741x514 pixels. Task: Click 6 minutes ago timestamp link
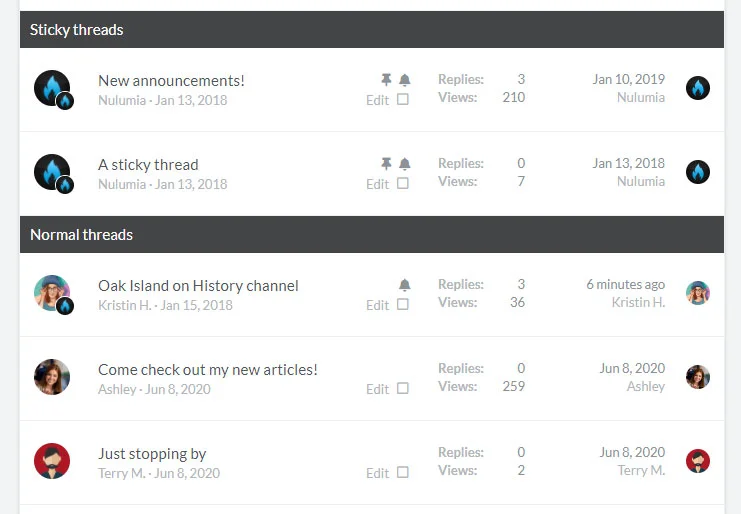click(x=625, y=284)
